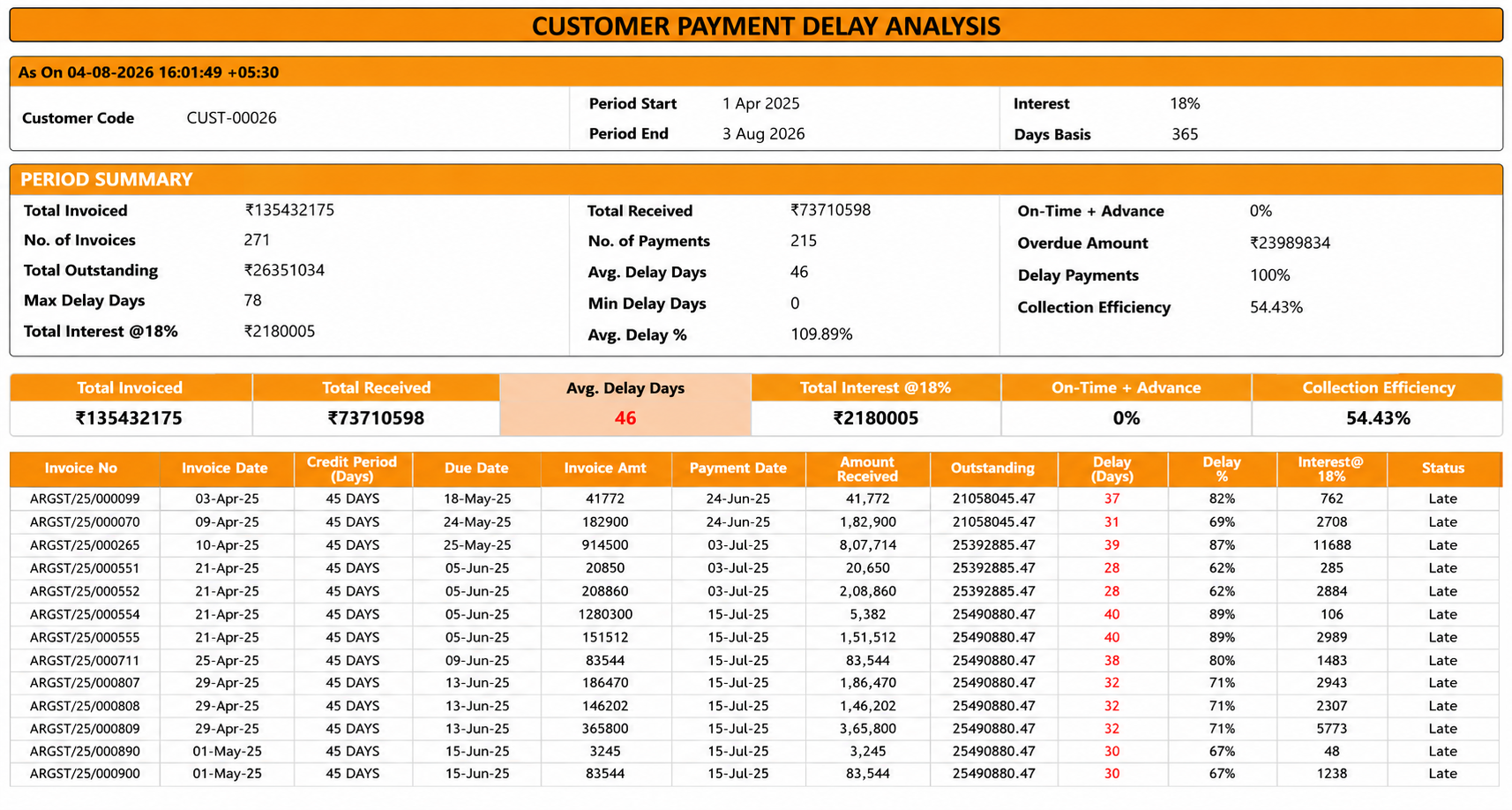The image size is (1512, 810).
Task: Select invoice ARGST/25/000900
Action: tap(85, 774)
